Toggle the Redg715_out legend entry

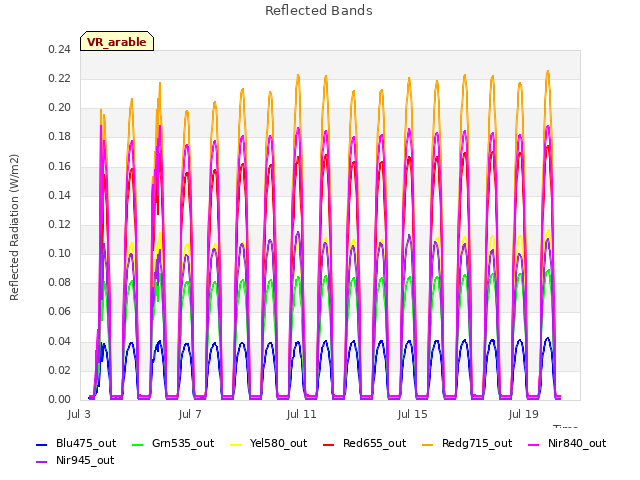pos(467,443)
